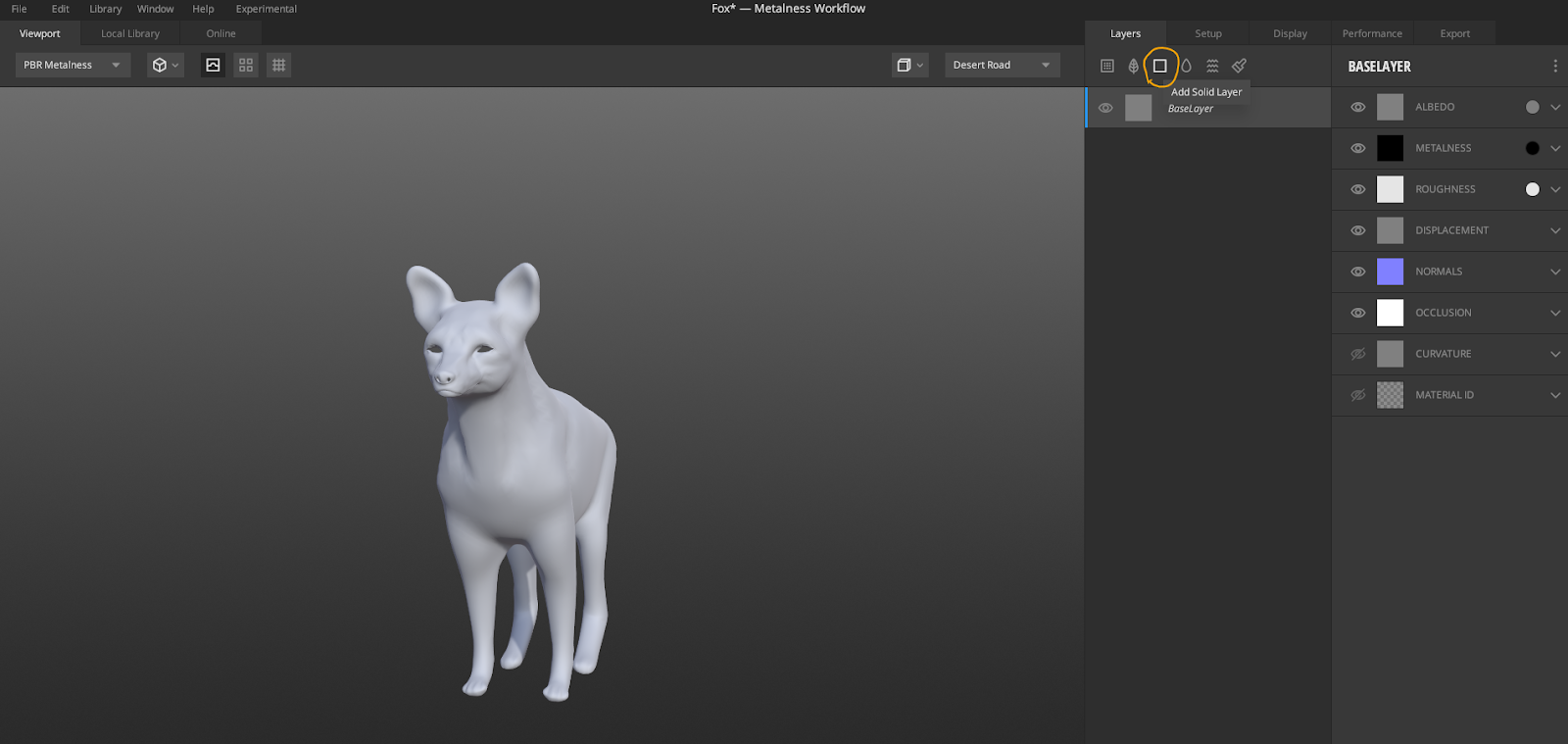
Task: Switch to the Export tab
Action: pyautogui.click(x=1454, y=33)
